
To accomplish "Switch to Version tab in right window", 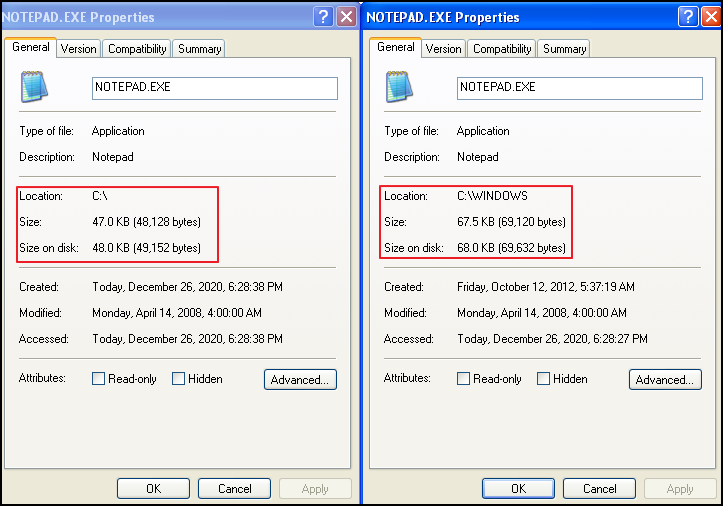I will (443, 49).
